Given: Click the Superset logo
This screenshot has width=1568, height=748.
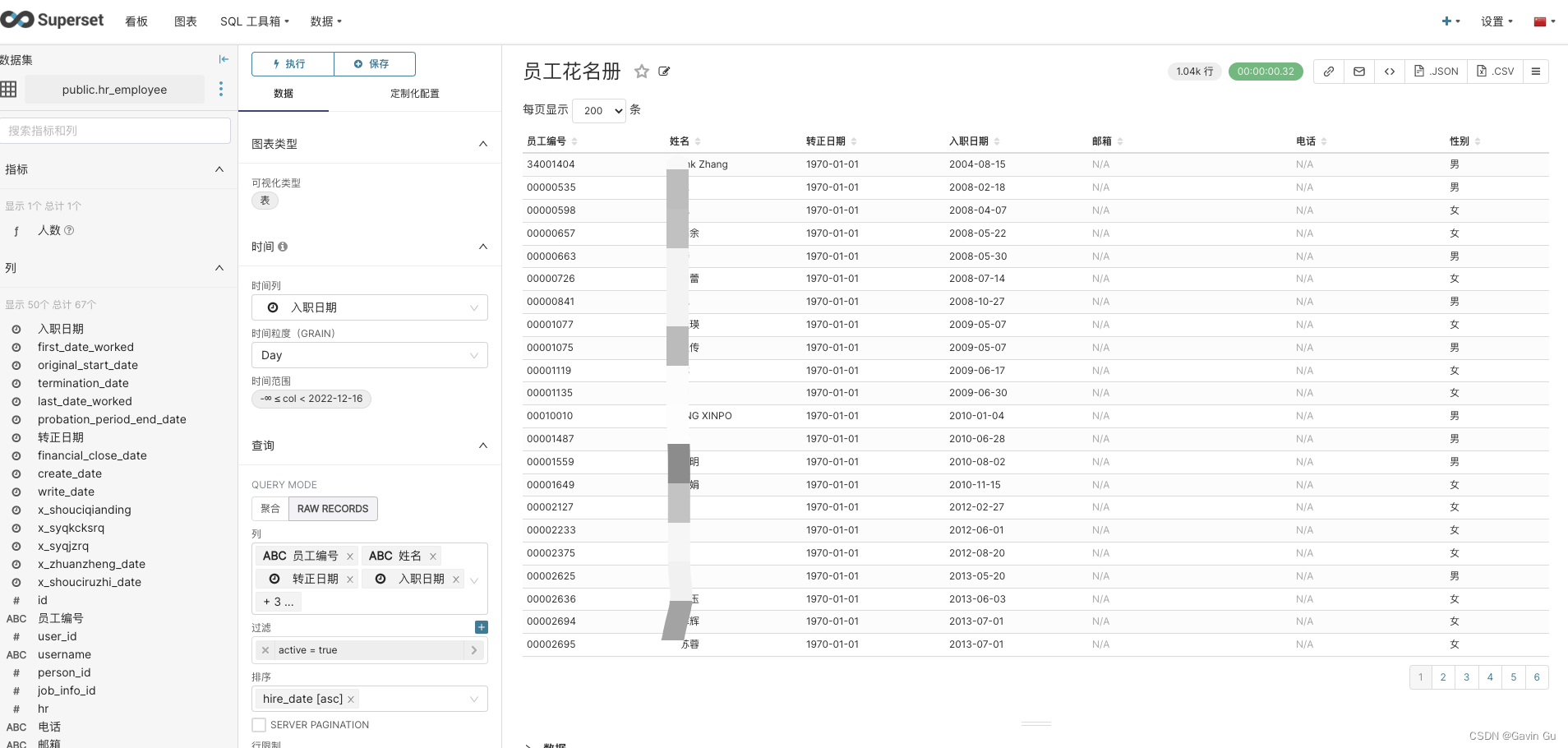Looking at the screenshot, I should coord(53,21).
